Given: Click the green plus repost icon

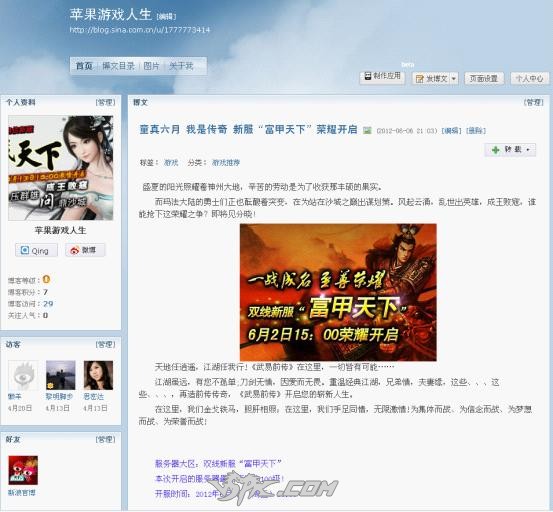Looking at the screenshot, I should [x=495, y=150].
